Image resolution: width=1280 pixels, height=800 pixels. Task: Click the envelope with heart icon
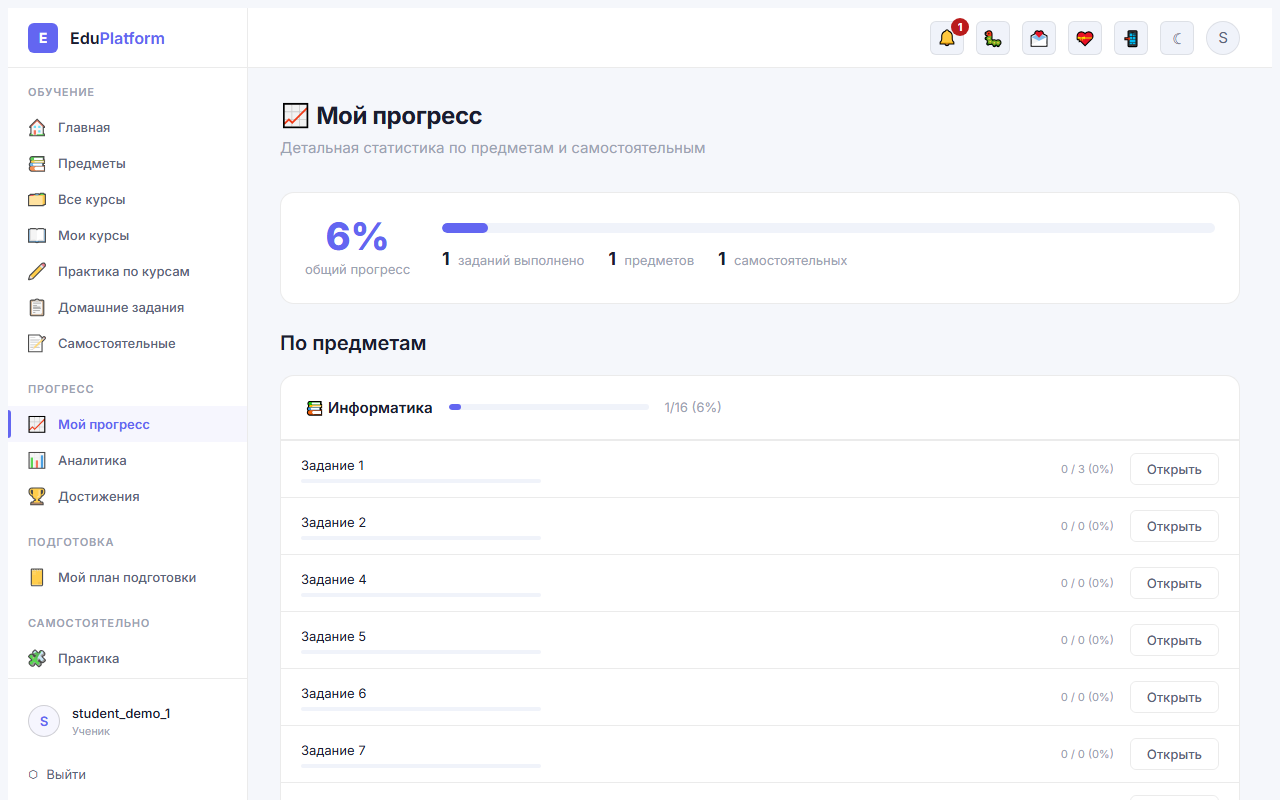tap(1039, 38)
